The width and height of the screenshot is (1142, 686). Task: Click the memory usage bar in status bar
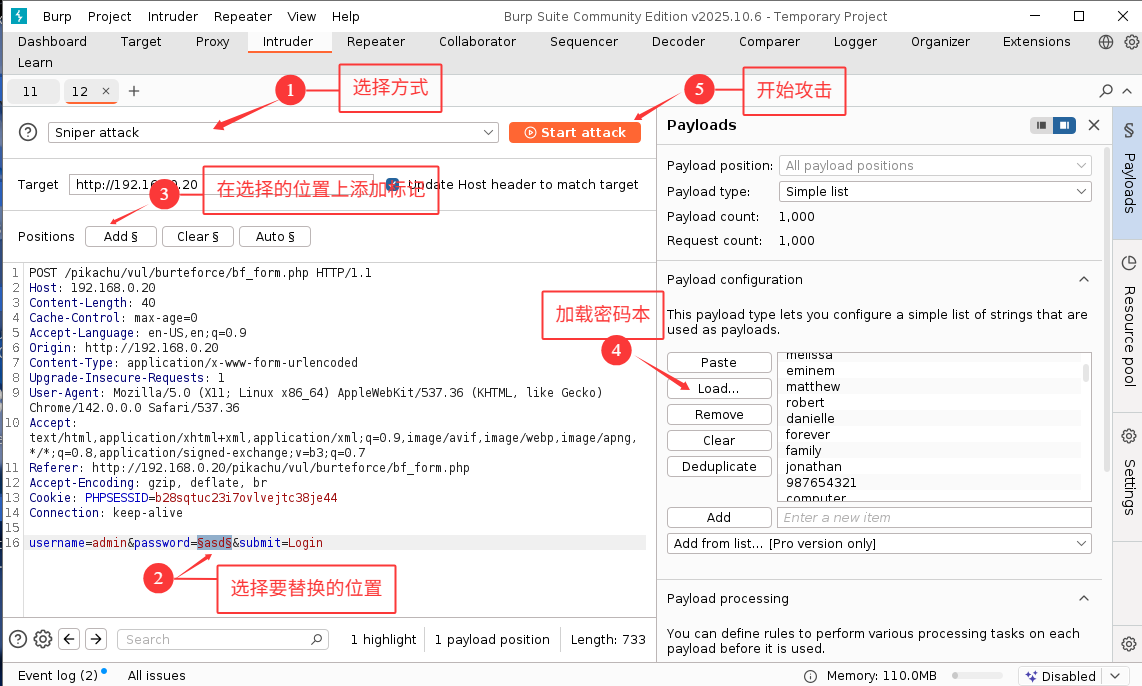977,676
